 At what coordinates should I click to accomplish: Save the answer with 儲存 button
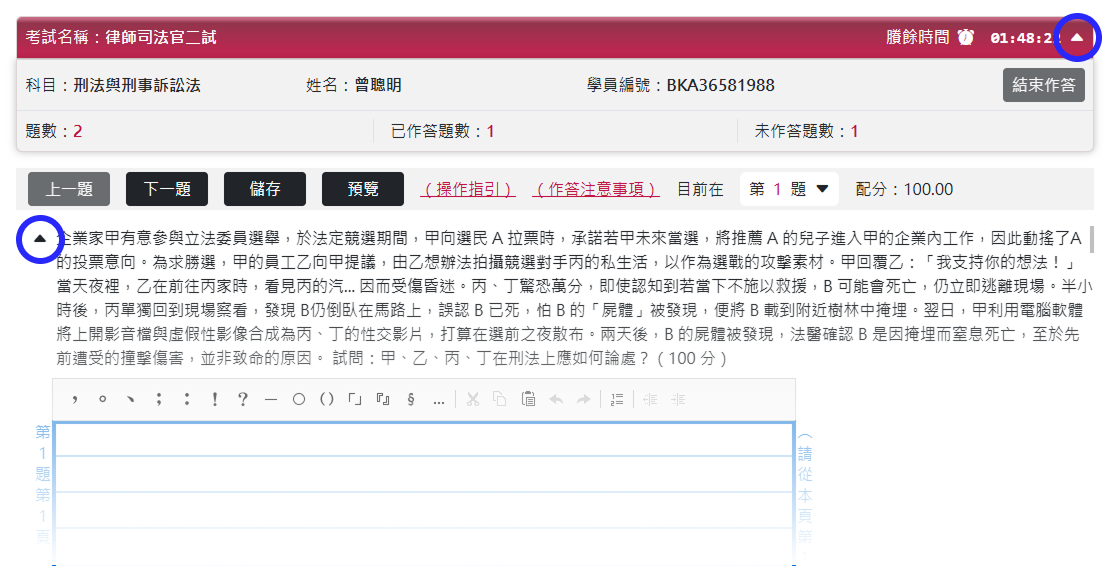(x=265, y=189)
